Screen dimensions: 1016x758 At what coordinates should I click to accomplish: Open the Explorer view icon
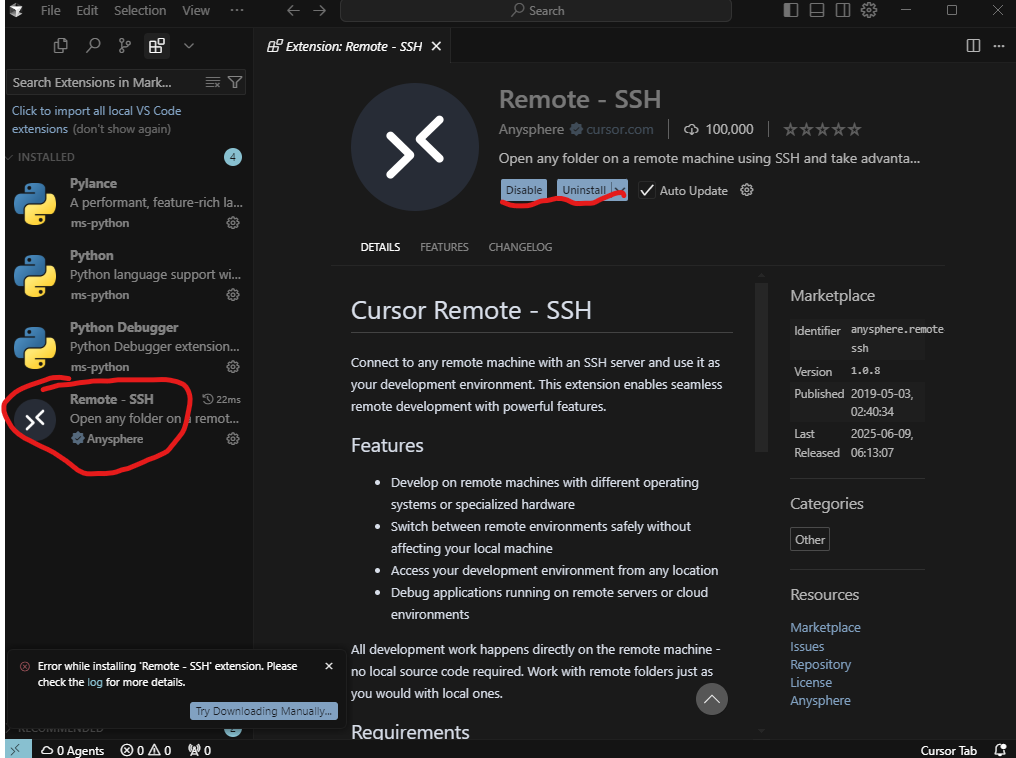pyautogui.click(x=61, y=45)
